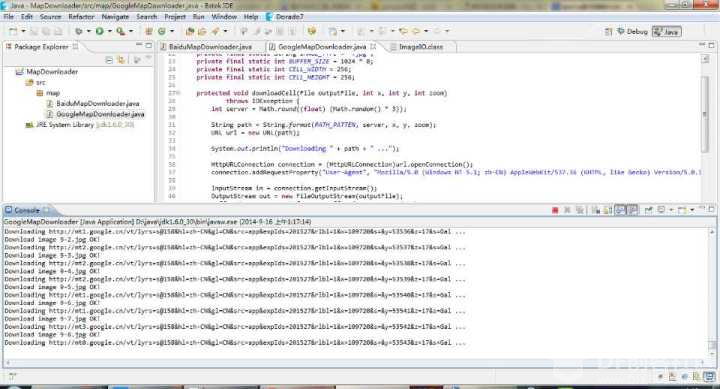Click the editor vertical scrollbar

tap(705, 115)
